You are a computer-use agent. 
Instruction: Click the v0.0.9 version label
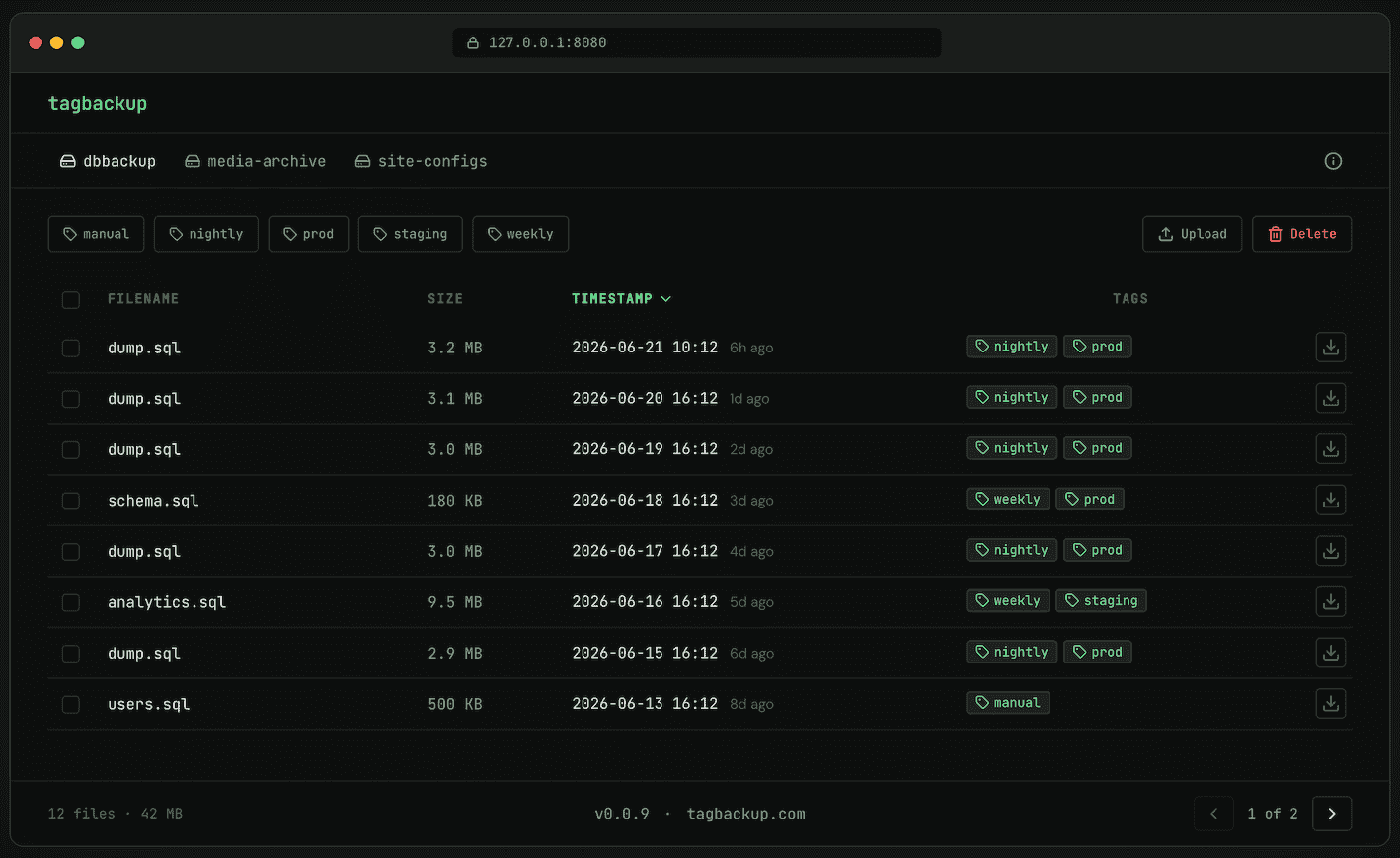tap(622, 814)
